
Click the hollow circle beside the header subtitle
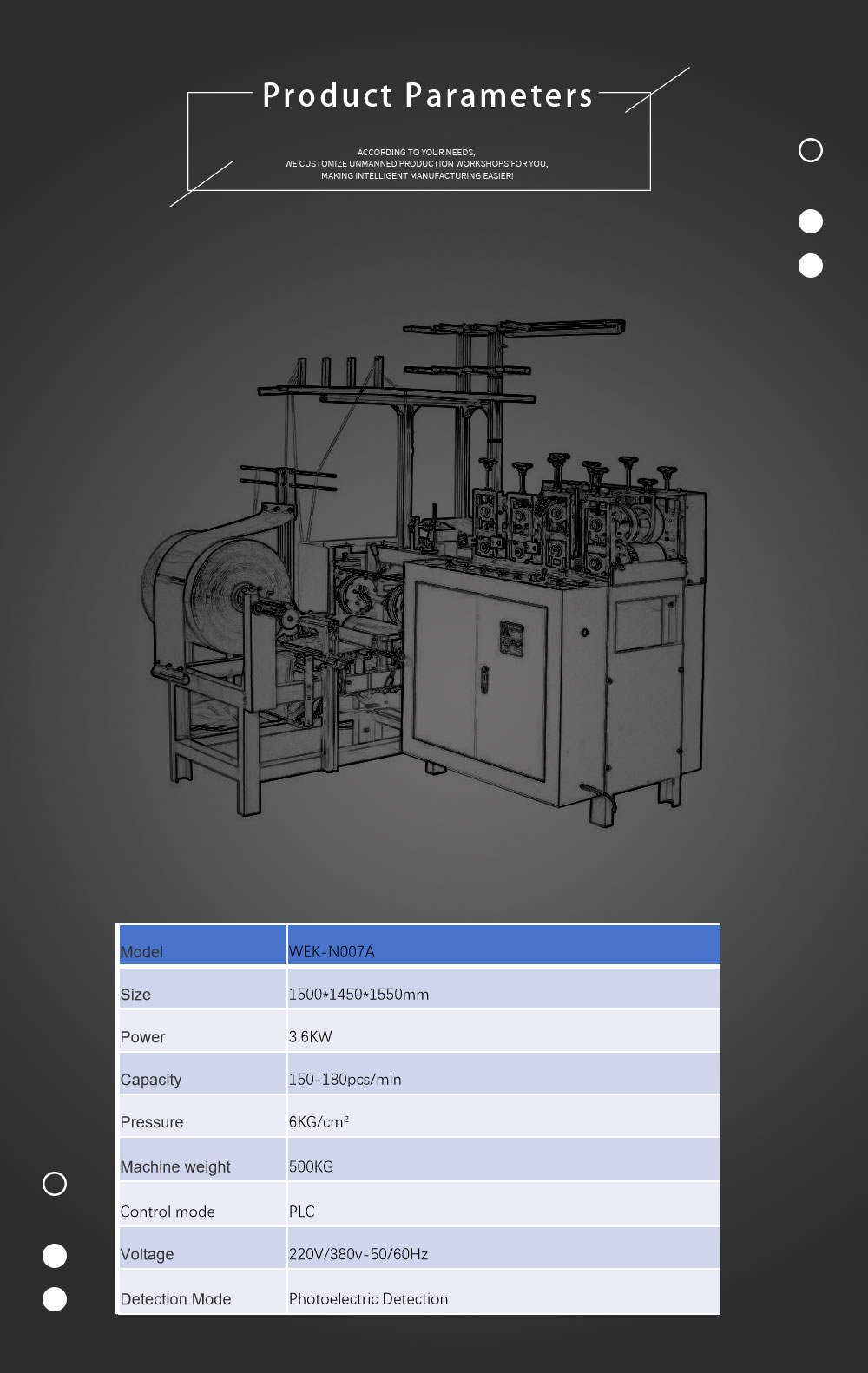click(x=810, y=150)
